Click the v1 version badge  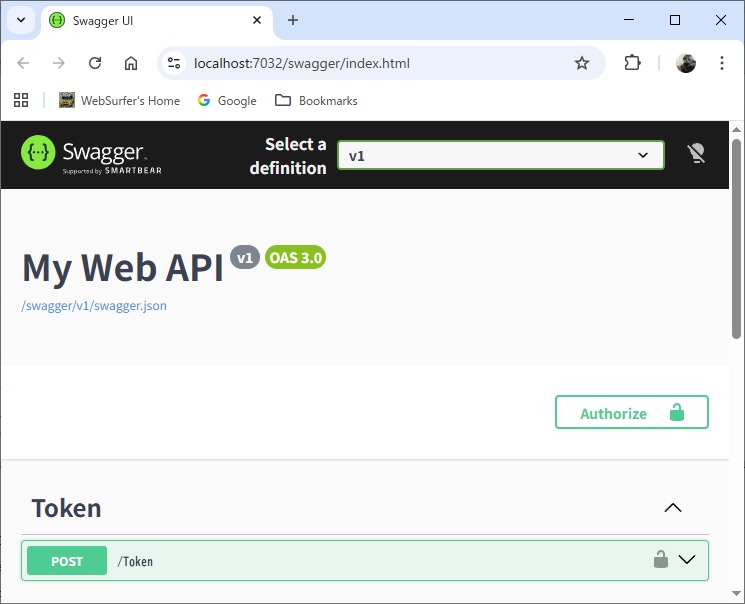245,258
